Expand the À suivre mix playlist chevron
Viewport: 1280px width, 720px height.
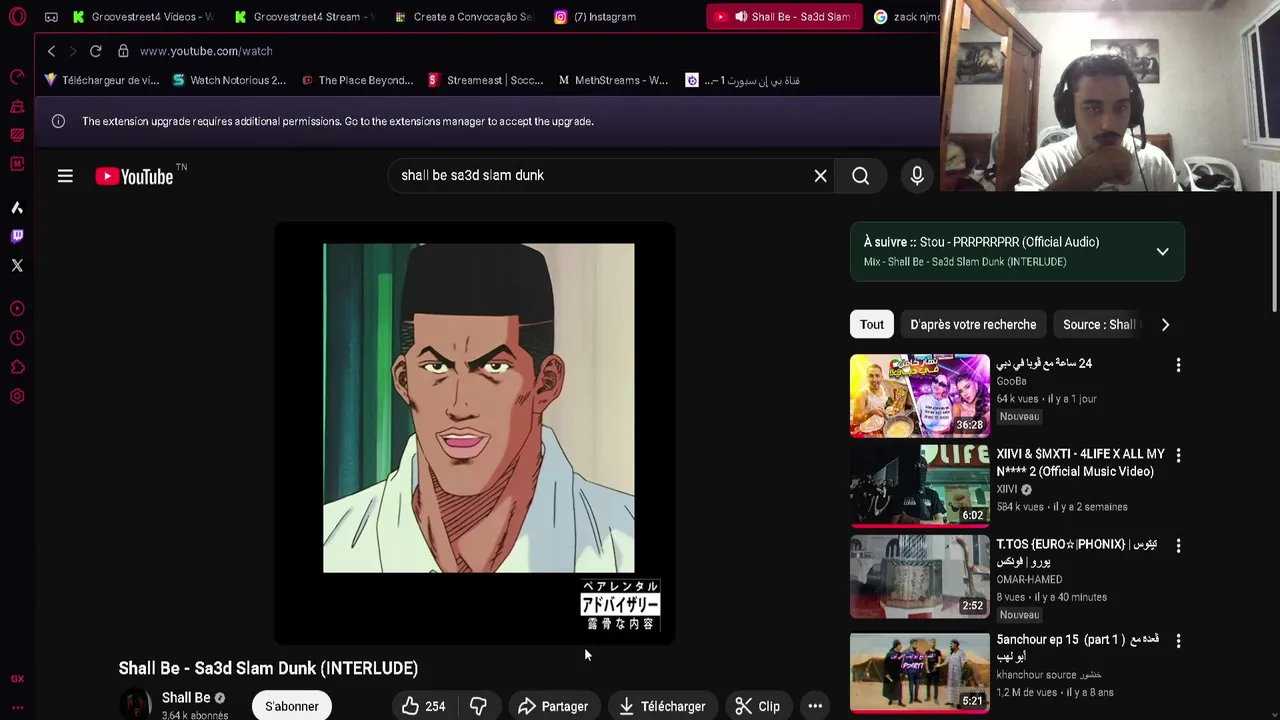tap(1162, 252)
